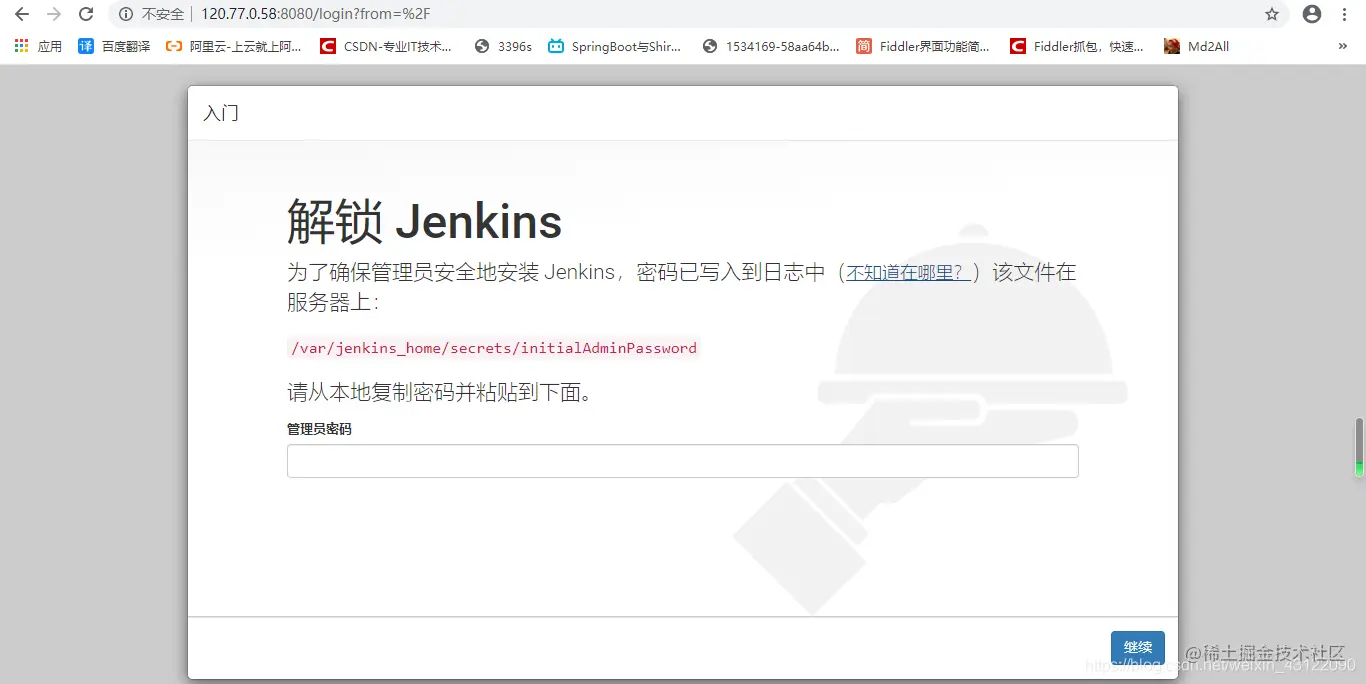Click the 管理员密码 label
Image resolution: width=1366 pixels, height=684 pixels.
(319, 429)
